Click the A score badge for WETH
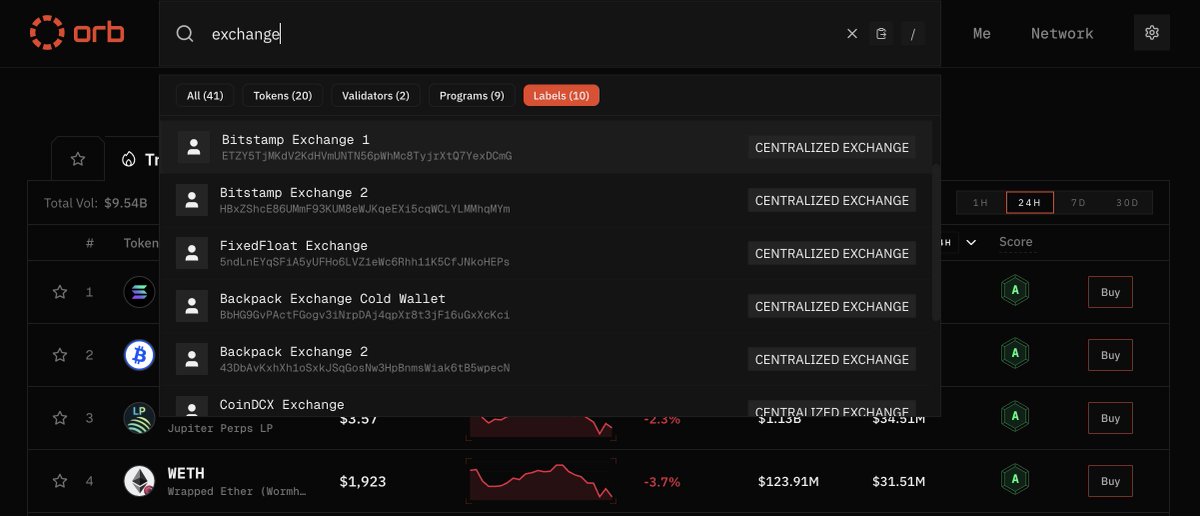1200x516 pixels. [x=1015, y=481]
